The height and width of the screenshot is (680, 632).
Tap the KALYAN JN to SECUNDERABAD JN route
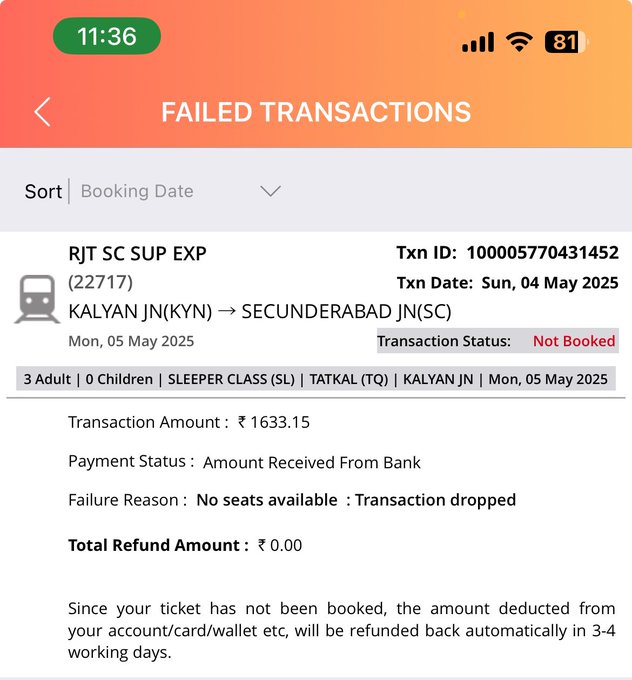click(260, 312)
